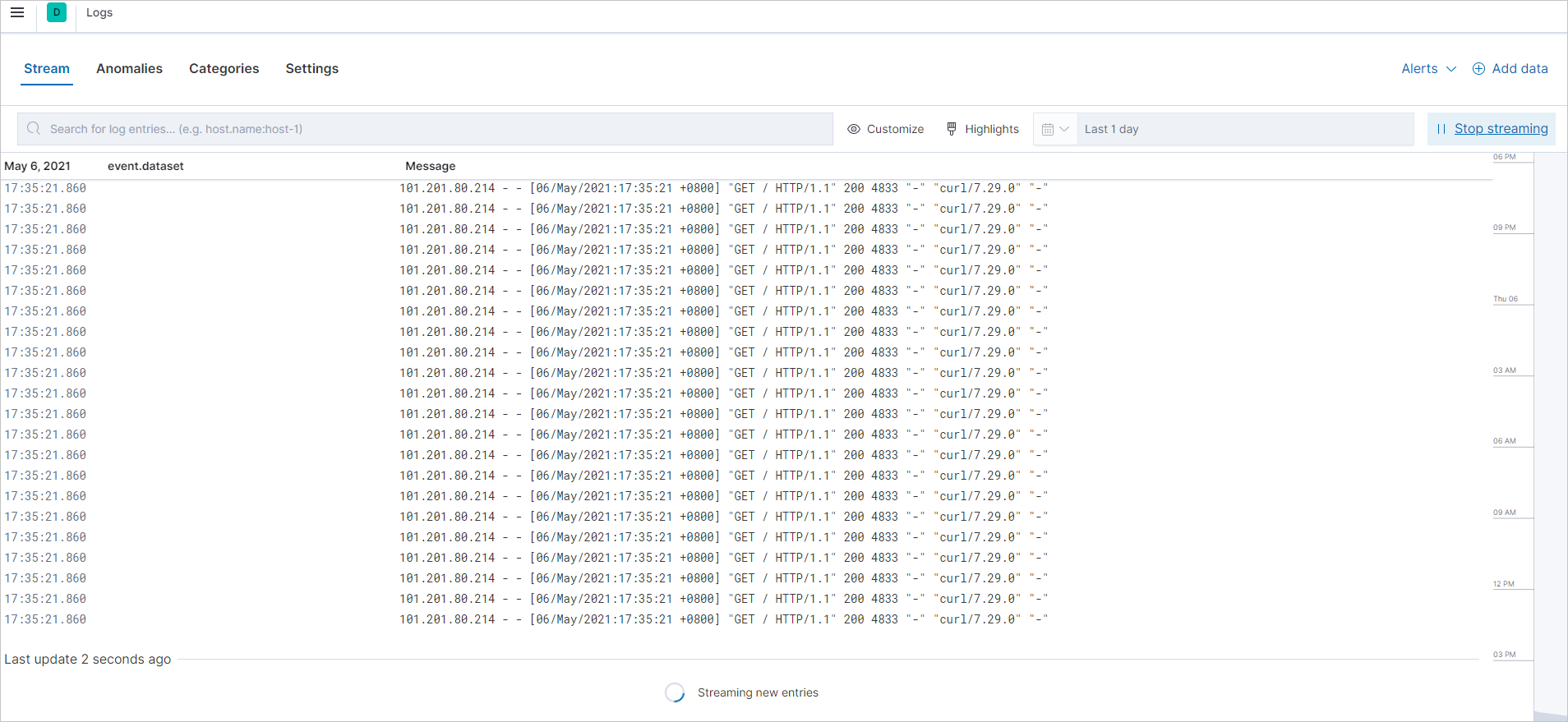
Task: Jump to 09 PM on the minimap
Action: click(x=1505, y=228)
